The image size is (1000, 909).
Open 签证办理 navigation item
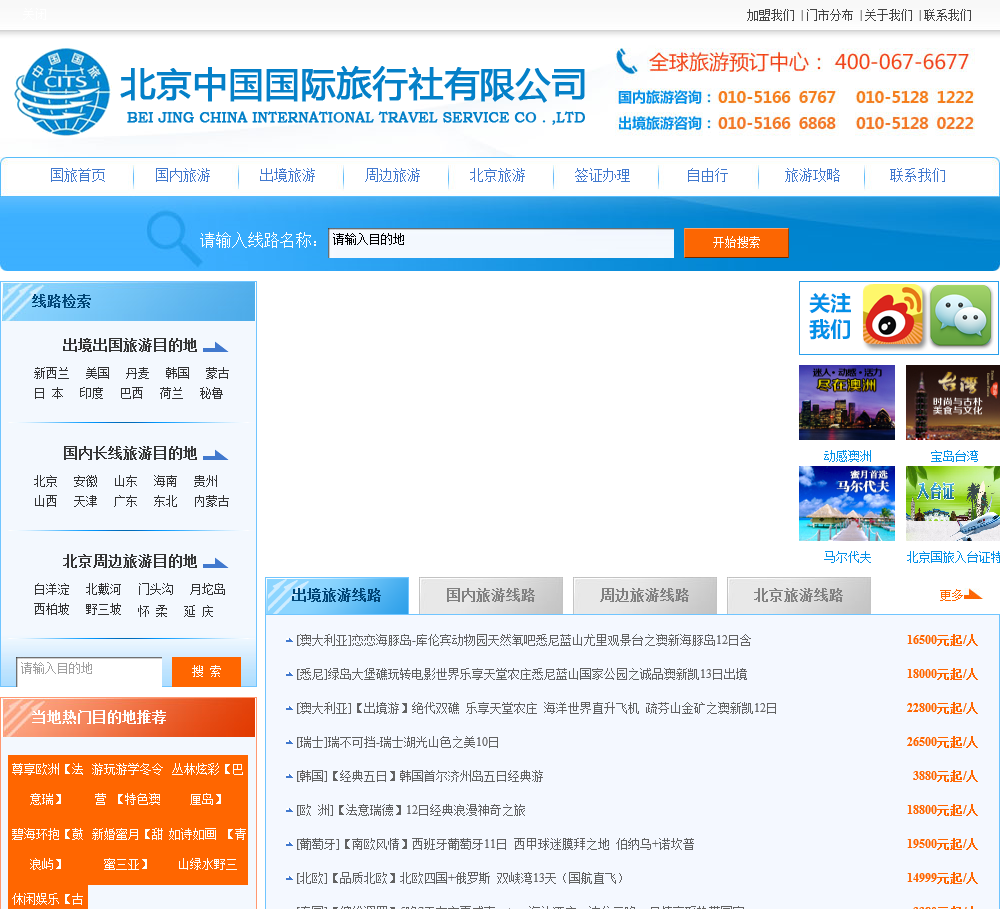pos(602,175)
